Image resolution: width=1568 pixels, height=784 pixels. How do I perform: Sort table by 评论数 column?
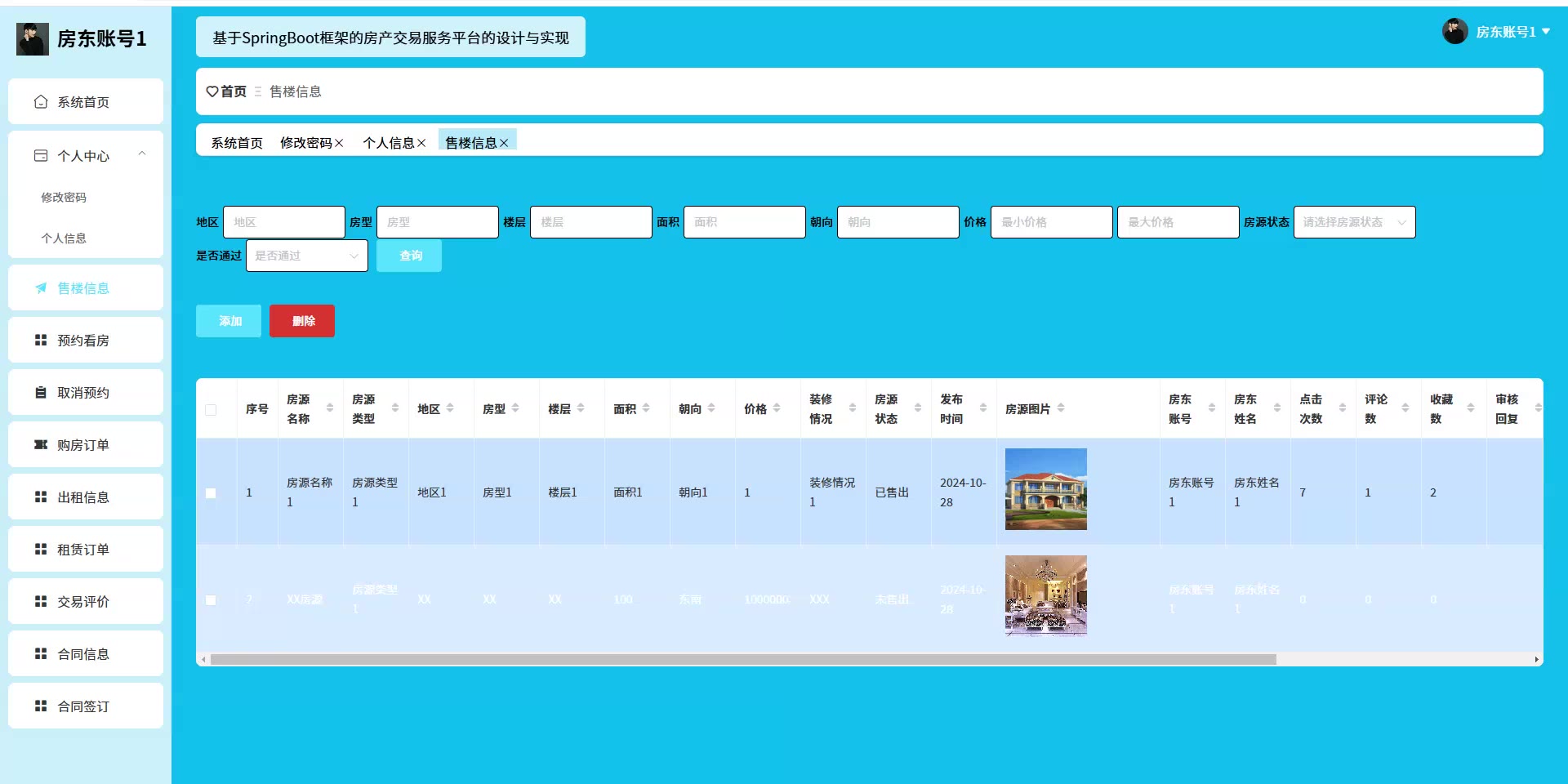point(1405,408)
